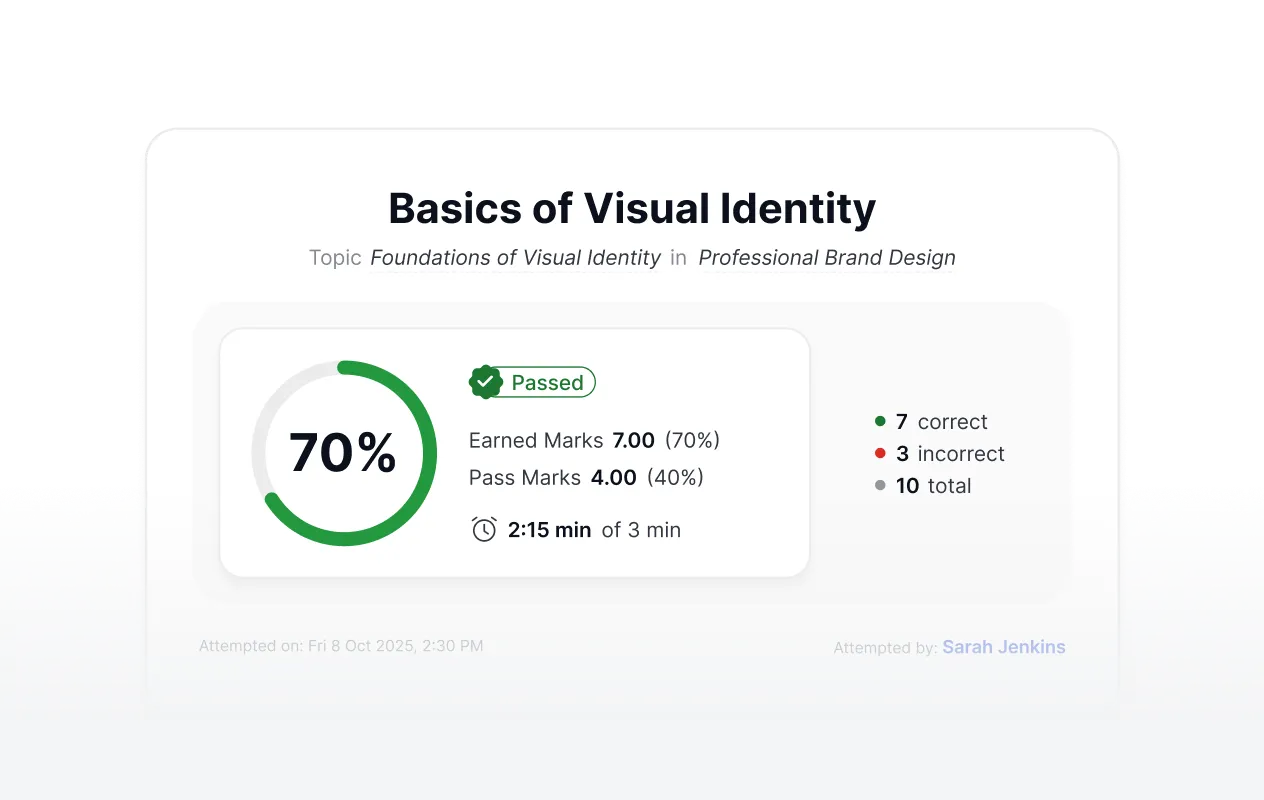Open the Professional Brand Design course link

point(827,257)
